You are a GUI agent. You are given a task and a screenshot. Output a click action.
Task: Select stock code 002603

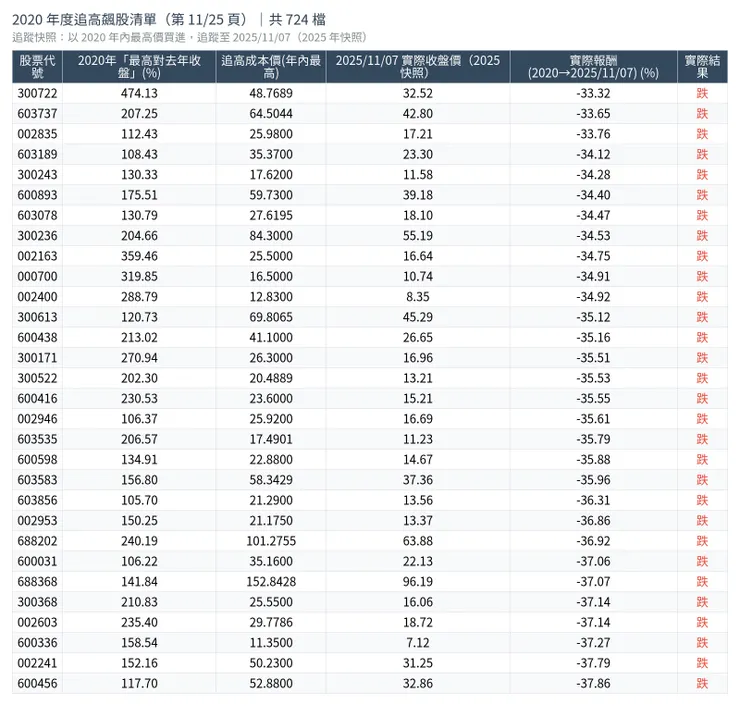tap(37, 622)
